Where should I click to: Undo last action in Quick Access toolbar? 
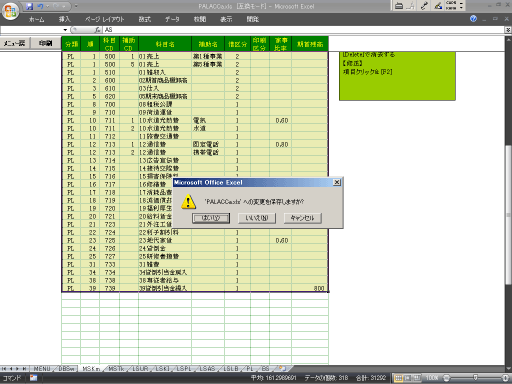click(40, 6)
